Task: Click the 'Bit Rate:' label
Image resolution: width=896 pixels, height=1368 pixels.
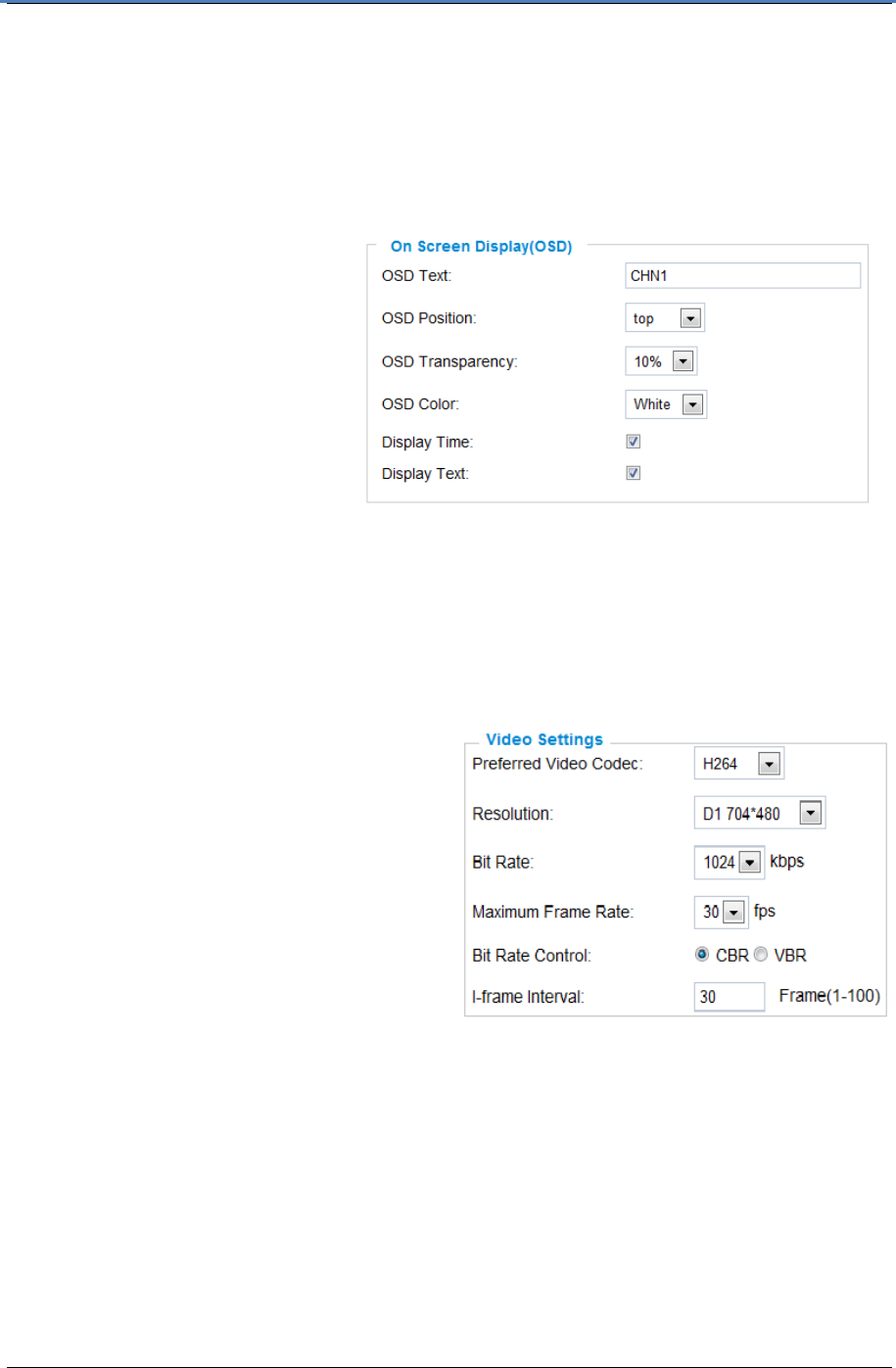Action: pyautogui.click(x=502, y=863)
